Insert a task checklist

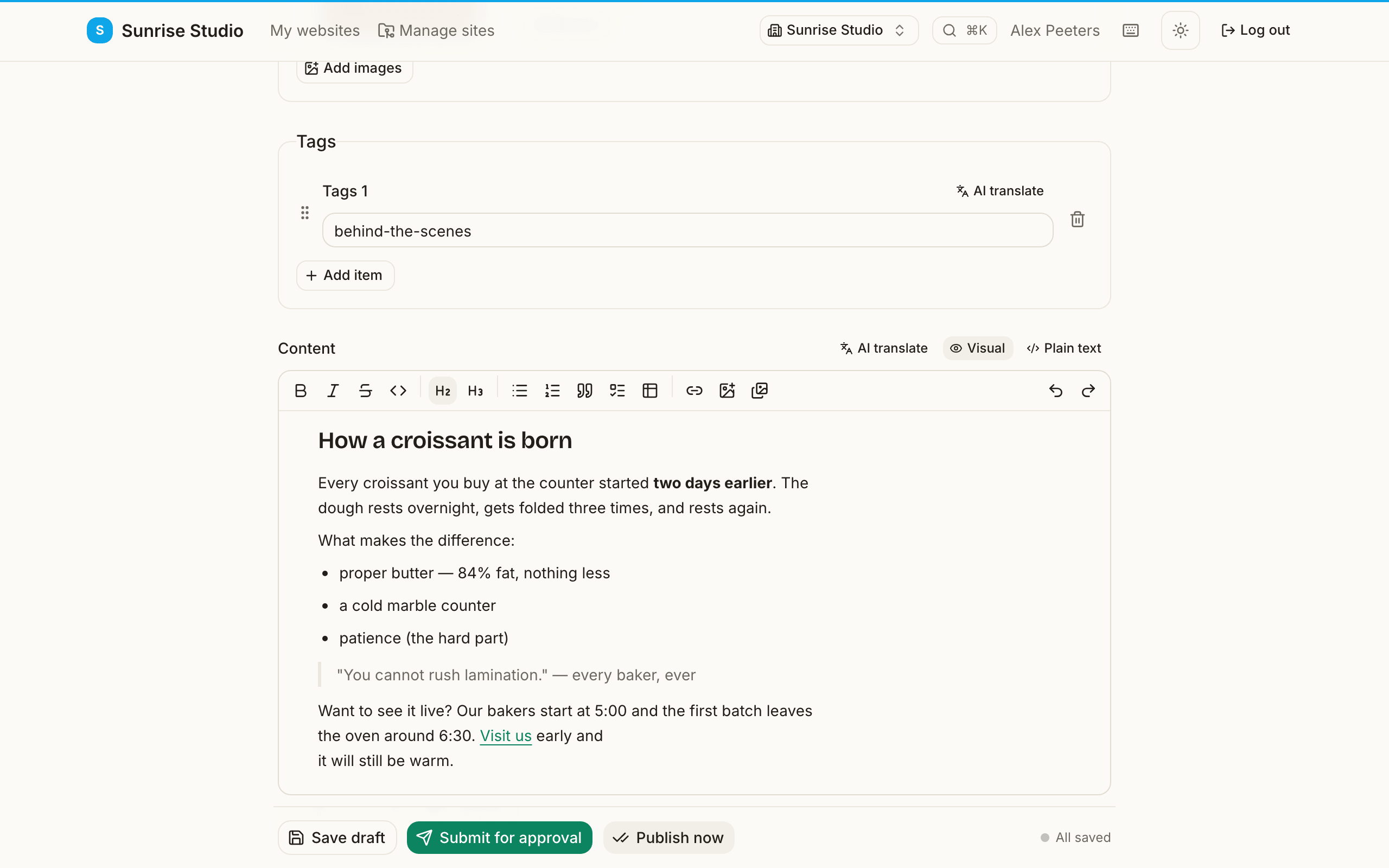[x=617, y=391]
